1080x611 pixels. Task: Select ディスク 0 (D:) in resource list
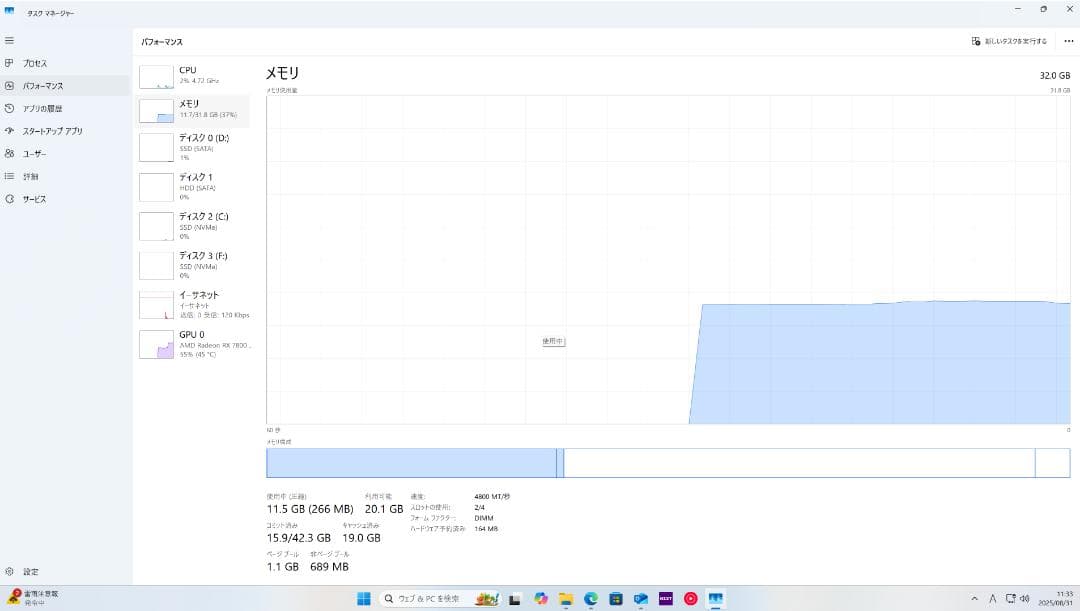pyautogui.click(x=192, y=146)
